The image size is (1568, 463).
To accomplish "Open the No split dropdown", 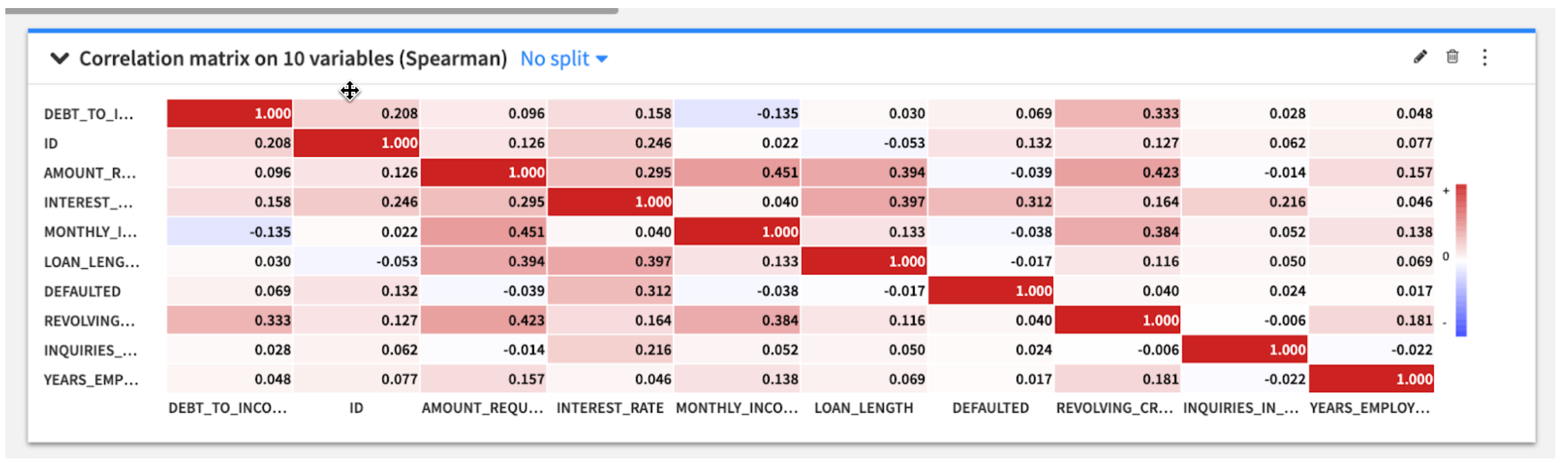I will [x=564, y=59].
